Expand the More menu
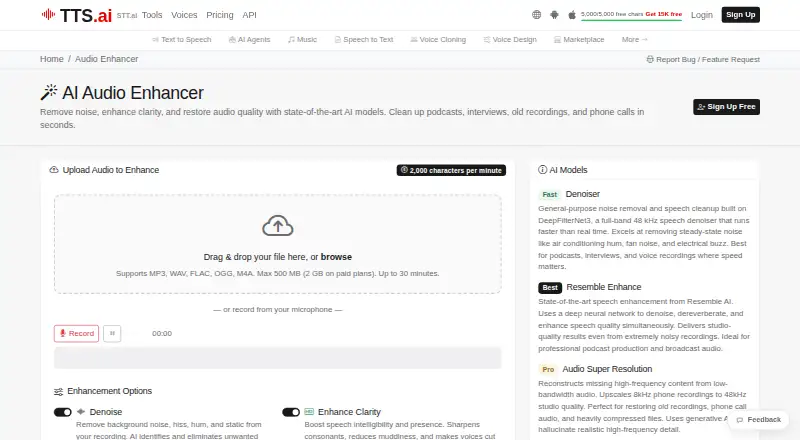The height and width of the screenshot is (440, 800). 635,39
